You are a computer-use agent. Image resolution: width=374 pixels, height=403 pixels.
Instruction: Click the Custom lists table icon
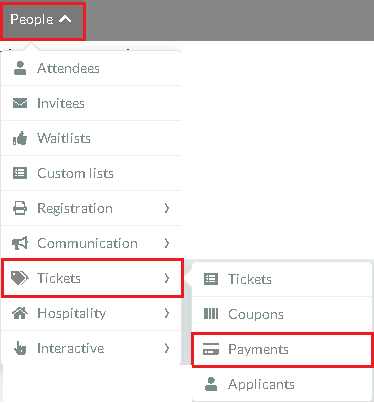pyautogui.click(x=20, y=173)
